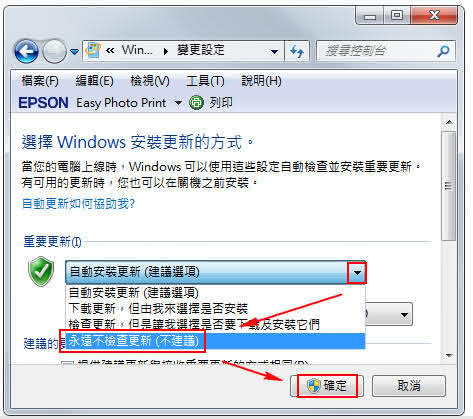Image resolution: width=473 pixels, height=419 pixels.
Task: Expand the Easy Photo Print dropdown arrow
Action: point(179,103)
